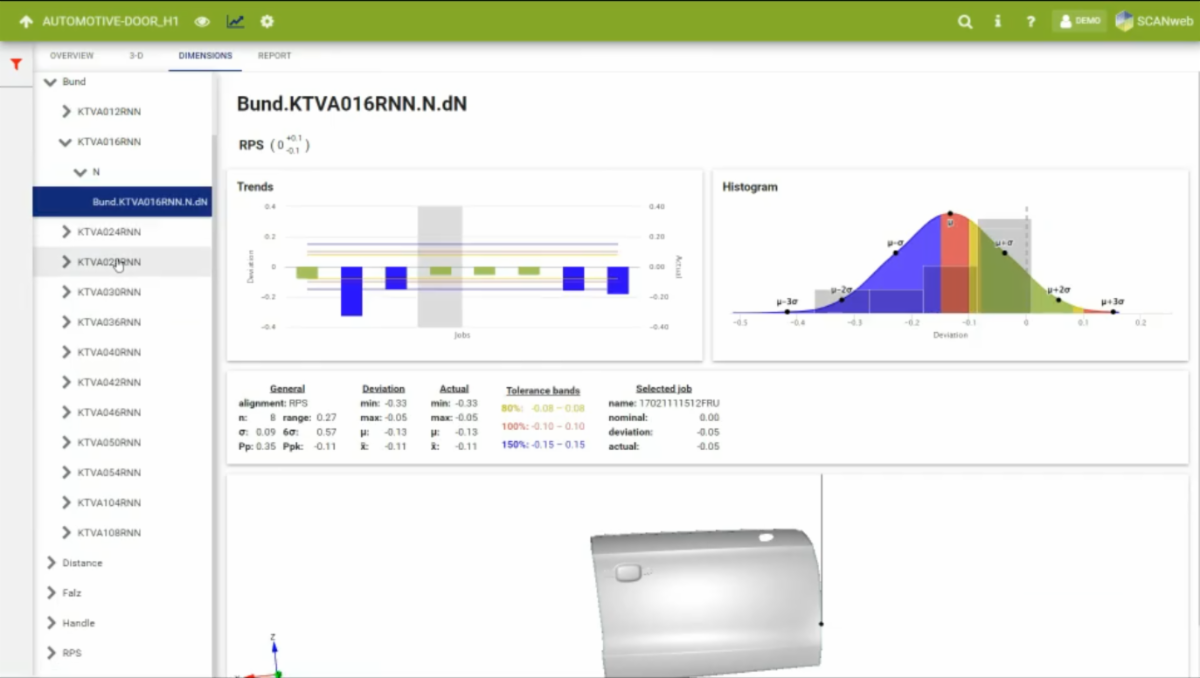This screenshot has height=678, width=1200.
Task: Click the gray highlighted job column in Trends
Action: [440, 266]
